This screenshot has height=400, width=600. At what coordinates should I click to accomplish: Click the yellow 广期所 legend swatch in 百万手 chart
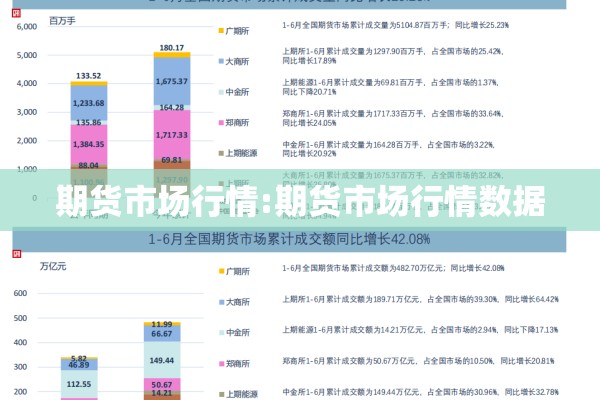221,30
